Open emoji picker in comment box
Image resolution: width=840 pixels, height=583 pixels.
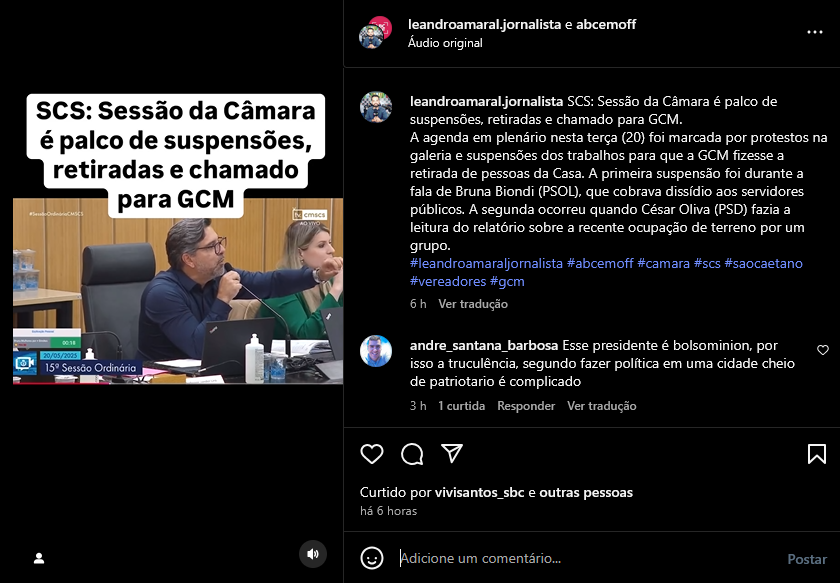coord(372,558)
